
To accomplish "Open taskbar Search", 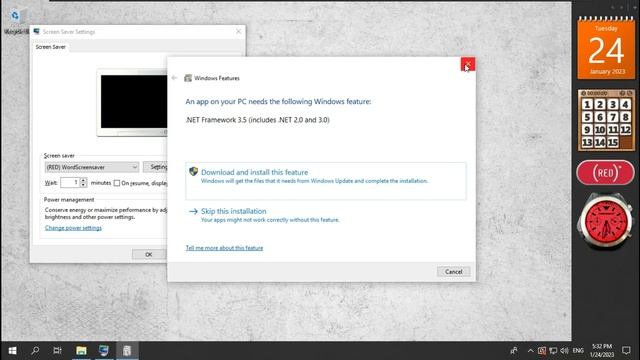I will 35,351.
